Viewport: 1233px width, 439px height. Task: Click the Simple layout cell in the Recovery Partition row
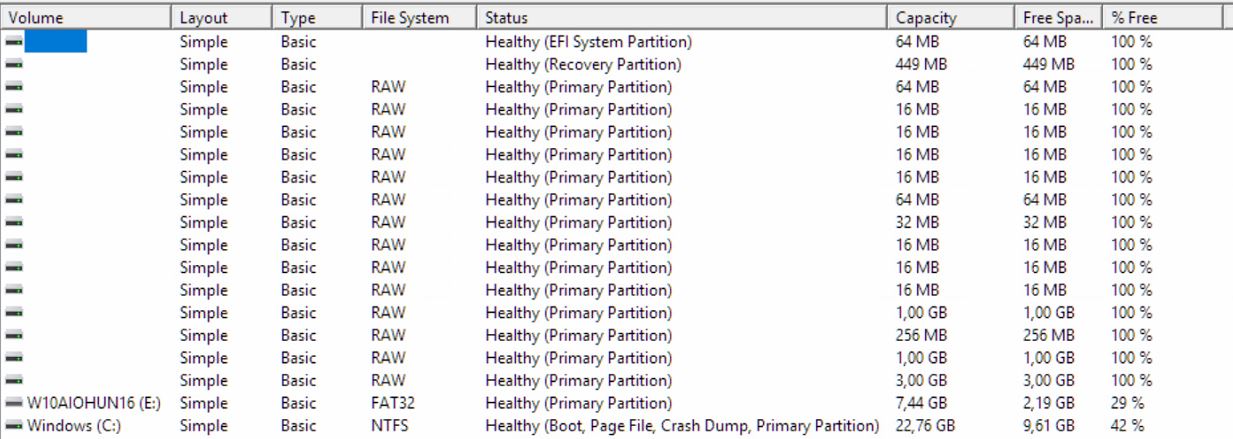[x=203, y=65]
